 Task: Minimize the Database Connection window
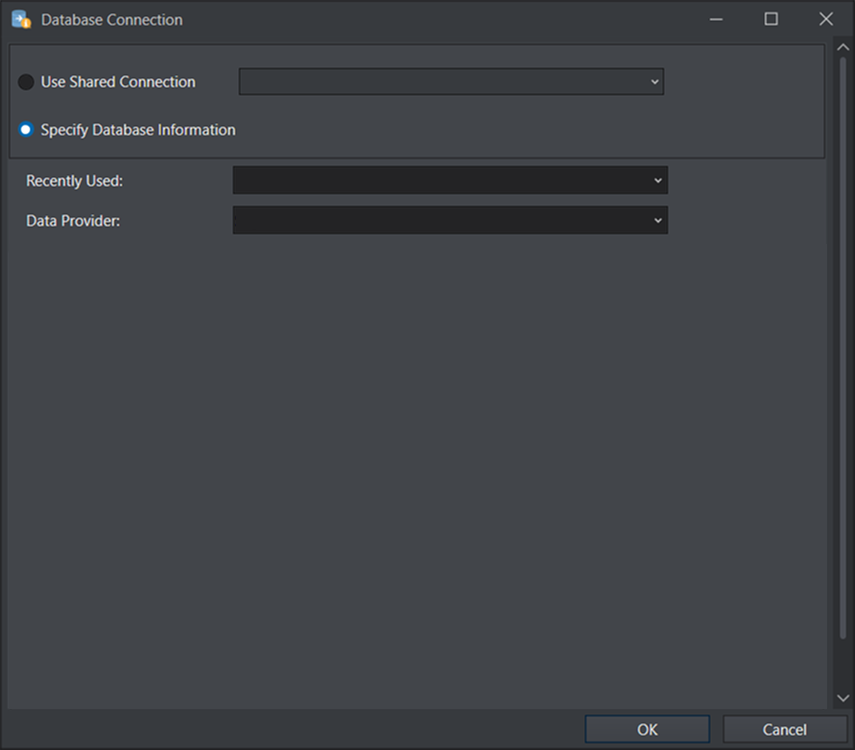(x=716, y=19)
